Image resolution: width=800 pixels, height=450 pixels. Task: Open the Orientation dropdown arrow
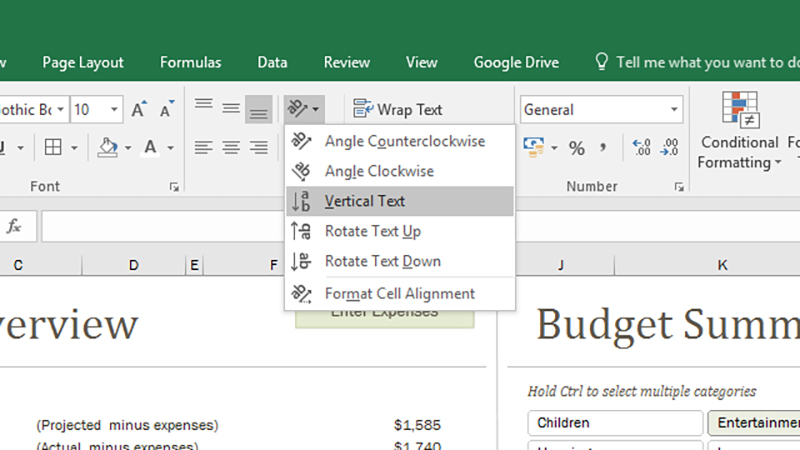click(x=316, y=109)
